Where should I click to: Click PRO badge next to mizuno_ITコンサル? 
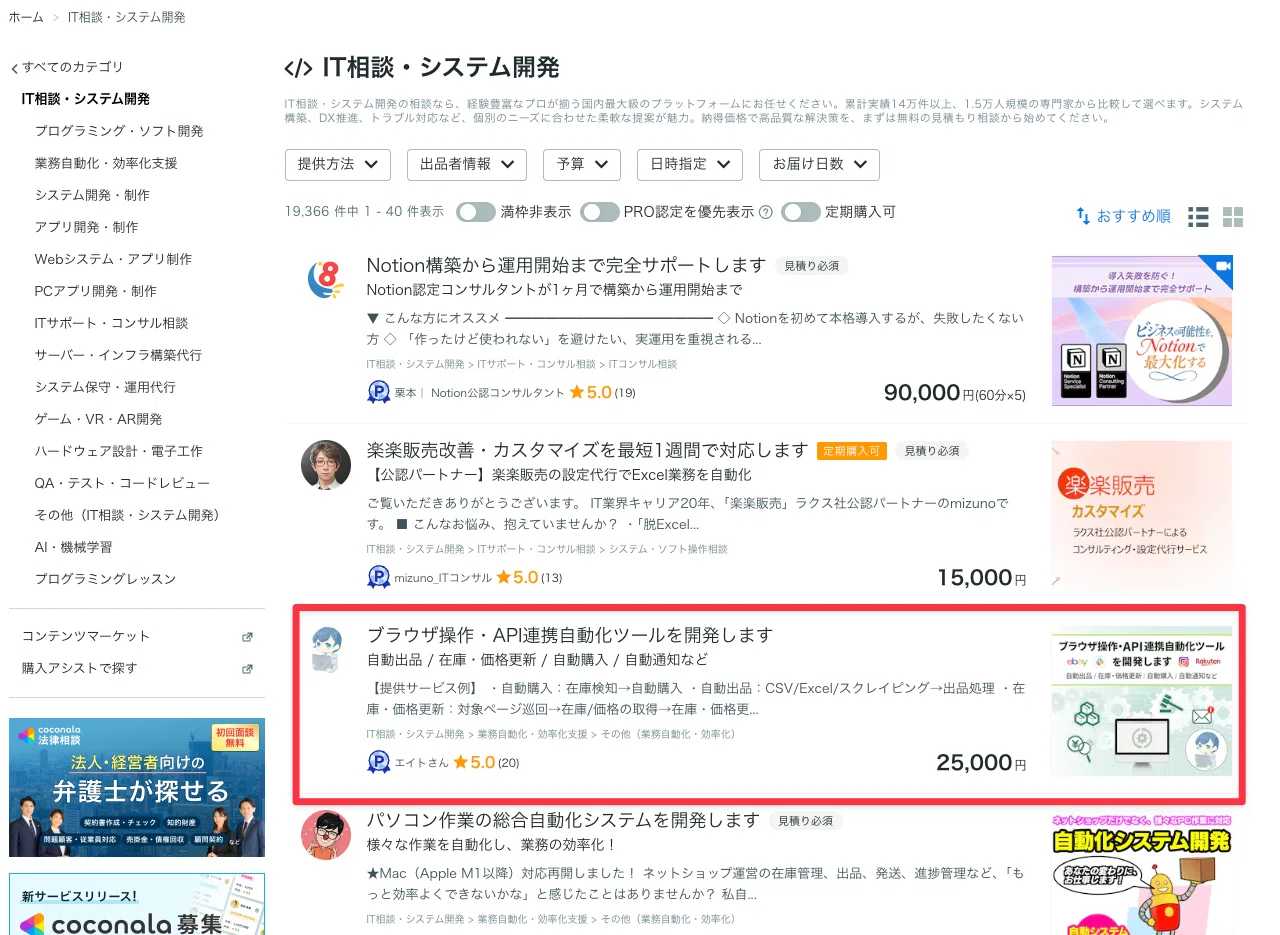pyautogui.click(x=378, y=577)
